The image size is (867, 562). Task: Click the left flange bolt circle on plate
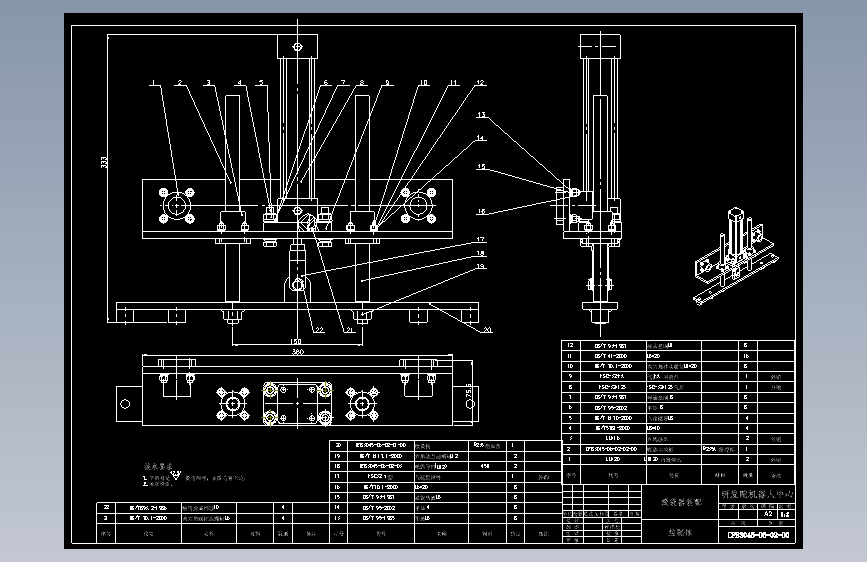pyautogui.click(x=176, y=206)
